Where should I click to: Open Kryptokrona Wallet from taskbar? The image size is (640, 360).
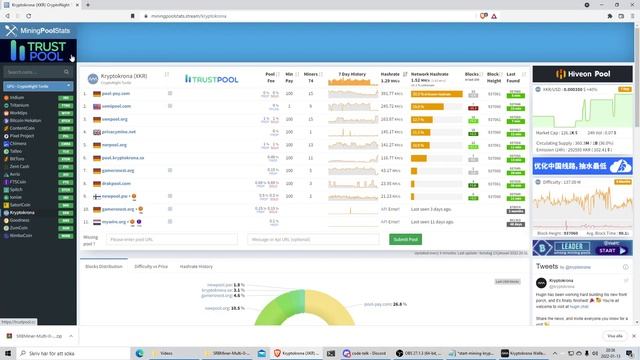(x=525, y=353)
